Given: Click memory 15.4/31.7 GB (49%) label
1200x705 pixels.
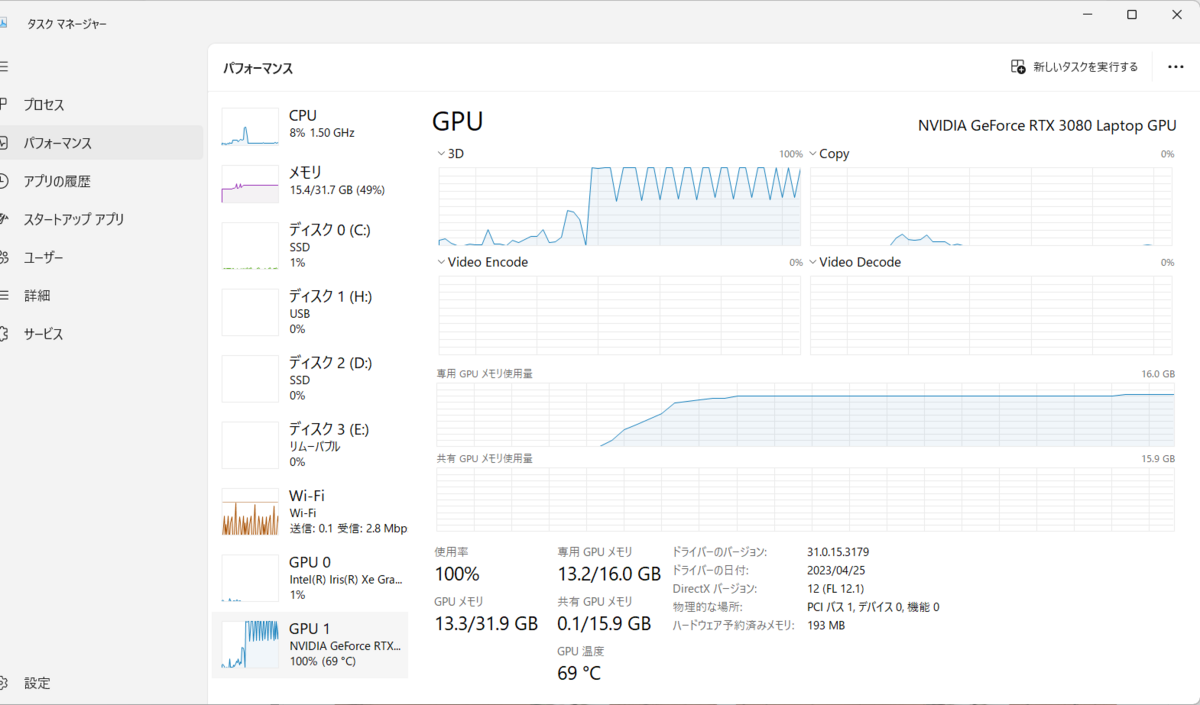Looking at the screenshot, I should (x=337, y=190).
